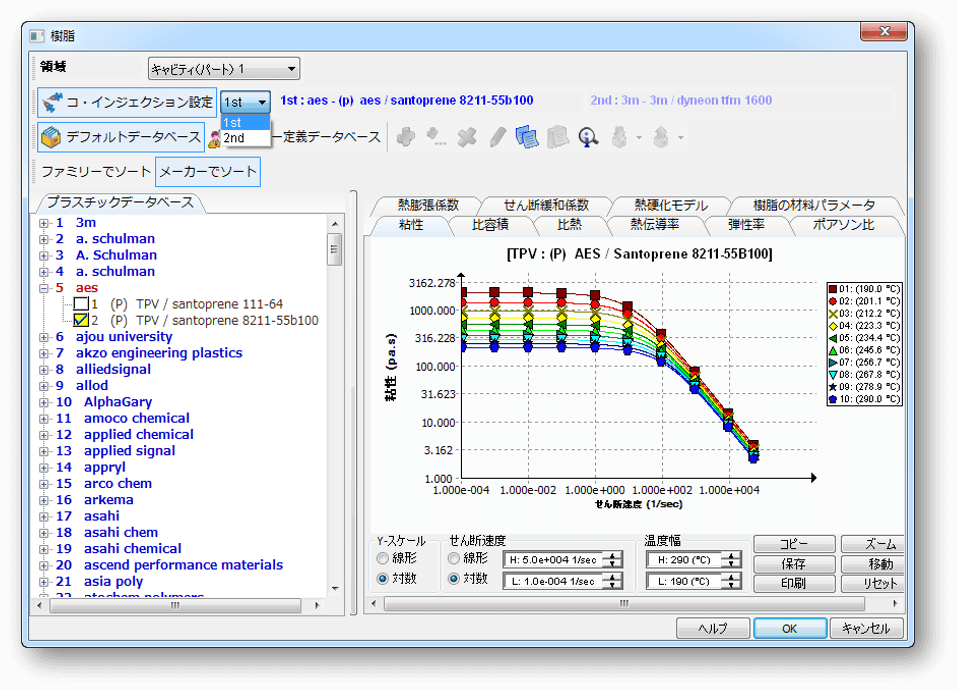957x690 pixels.
Task: Click legend marker 04: (223.3 °C)
Action: pyautogui.click(x=832, y=326)
